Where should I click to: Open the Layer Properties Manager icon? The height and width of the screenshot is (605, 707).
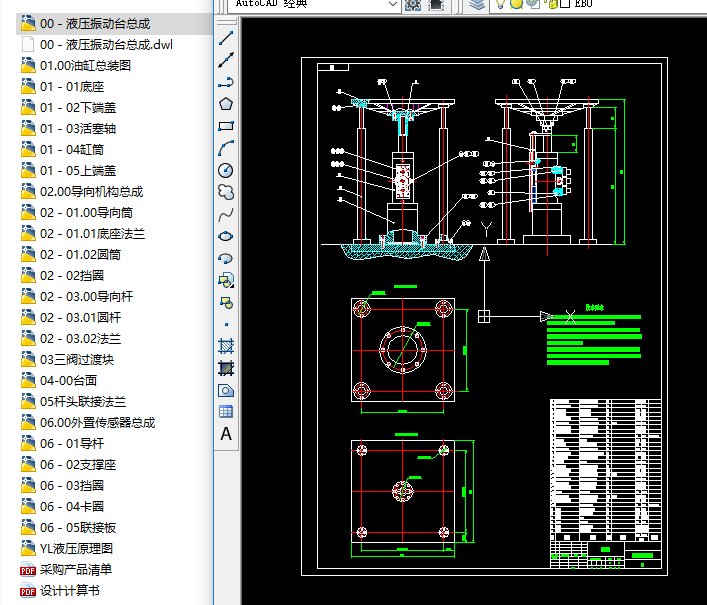(x=477, y=5)
